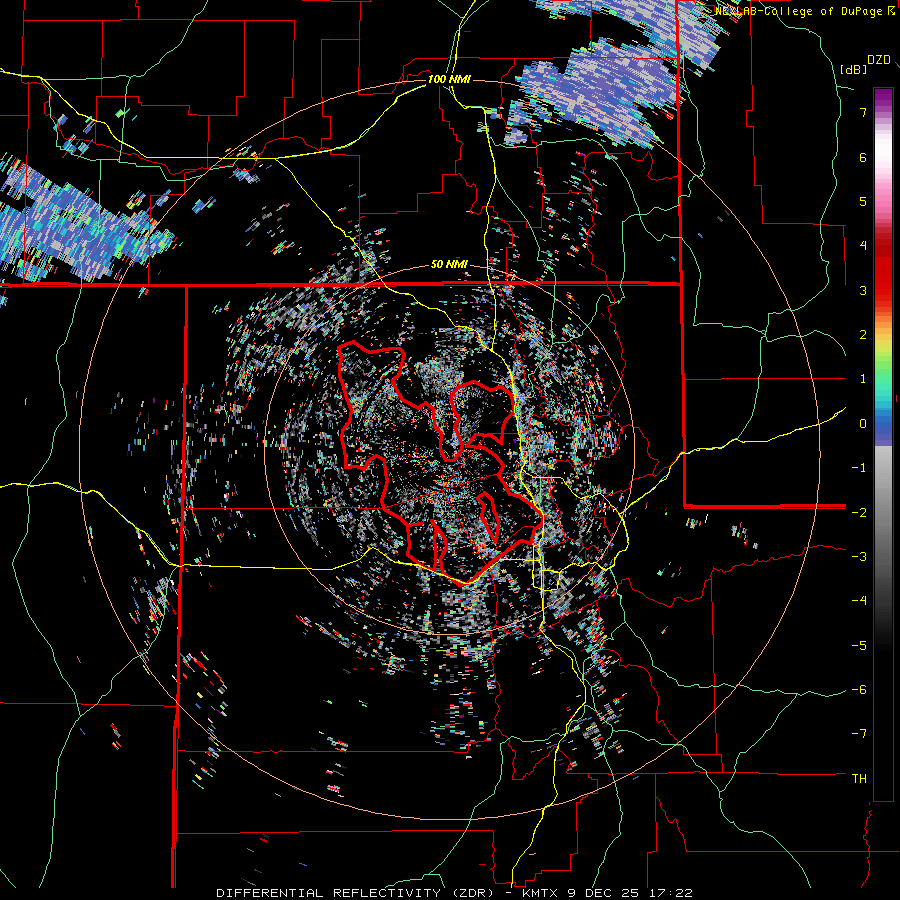The width and height of the screenshot is (900, 900).
Task: Click the "50 NMI" range ring label
Action: [x=449, y=265]
